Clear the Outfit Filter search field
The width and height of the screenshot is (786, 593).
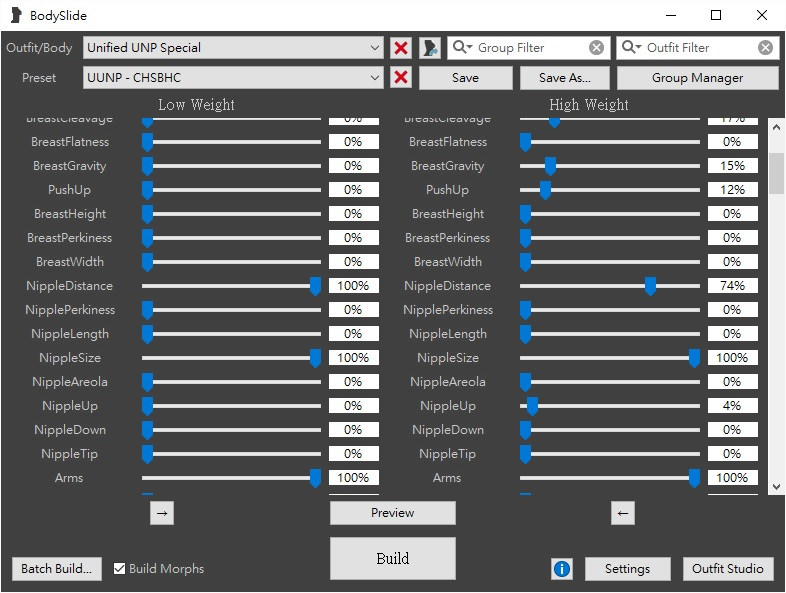765,48
